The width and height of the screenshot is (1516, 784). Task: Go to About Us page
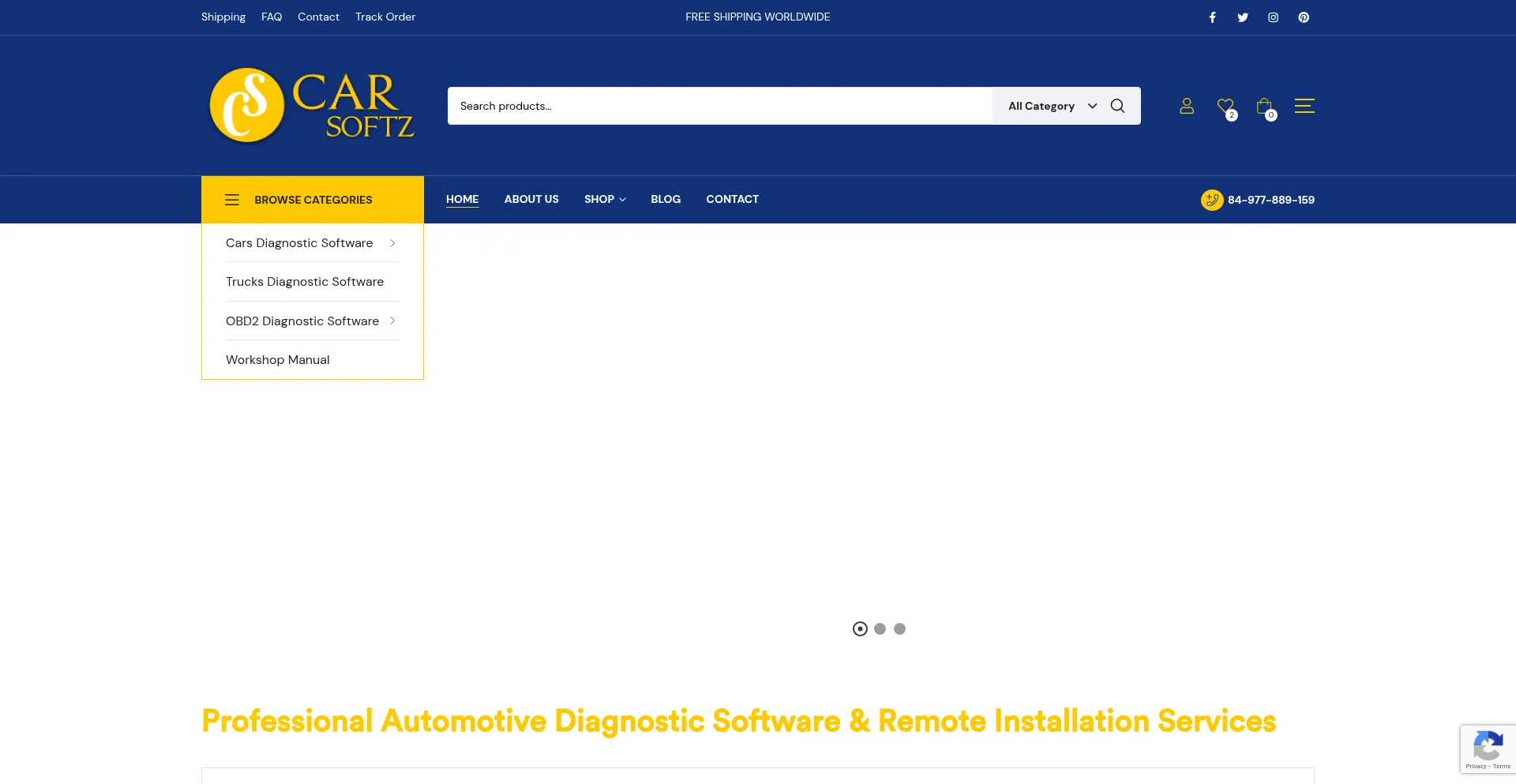(531, 199)
